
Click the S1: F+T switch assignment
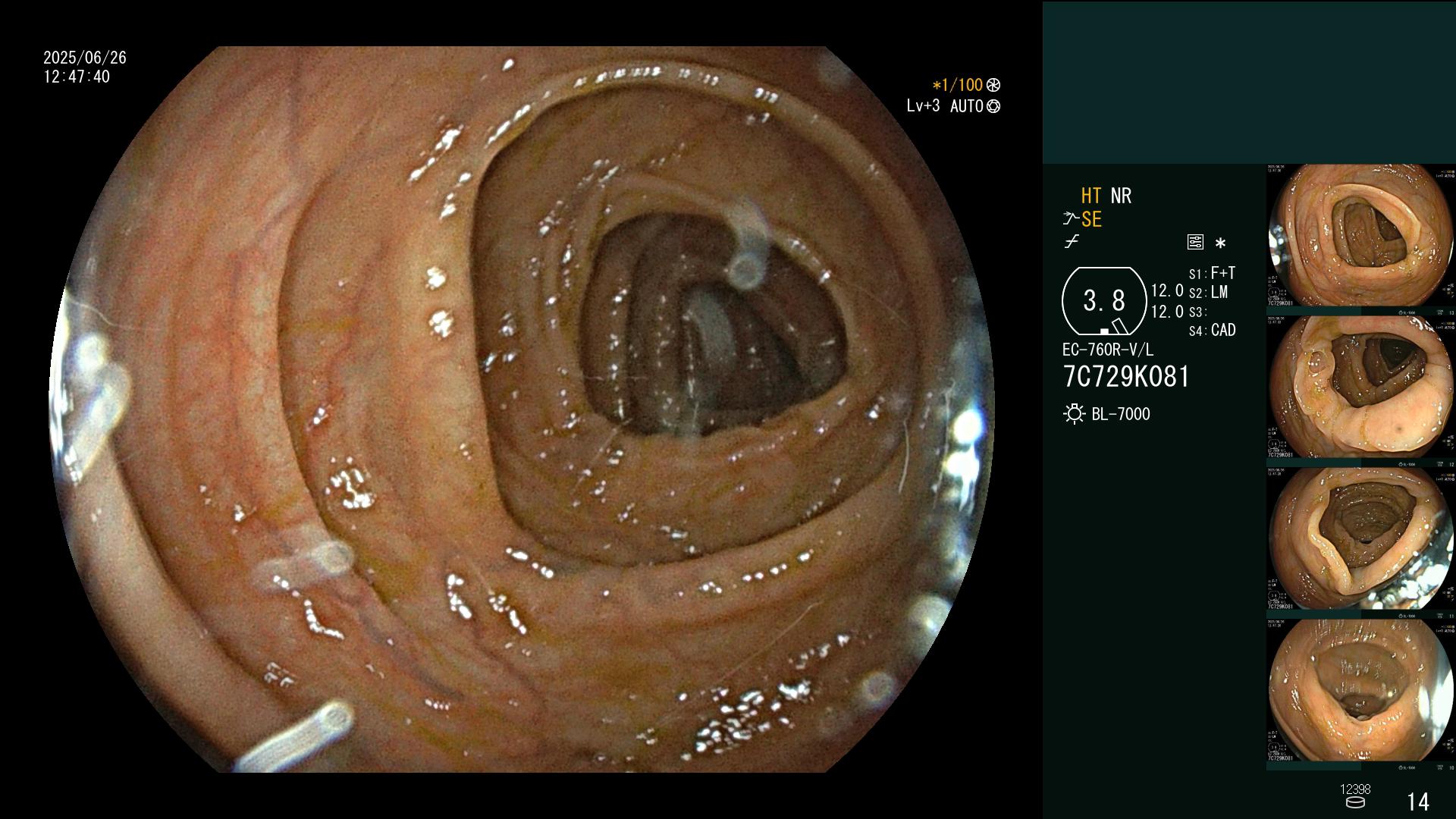(x=1212, y=273)
